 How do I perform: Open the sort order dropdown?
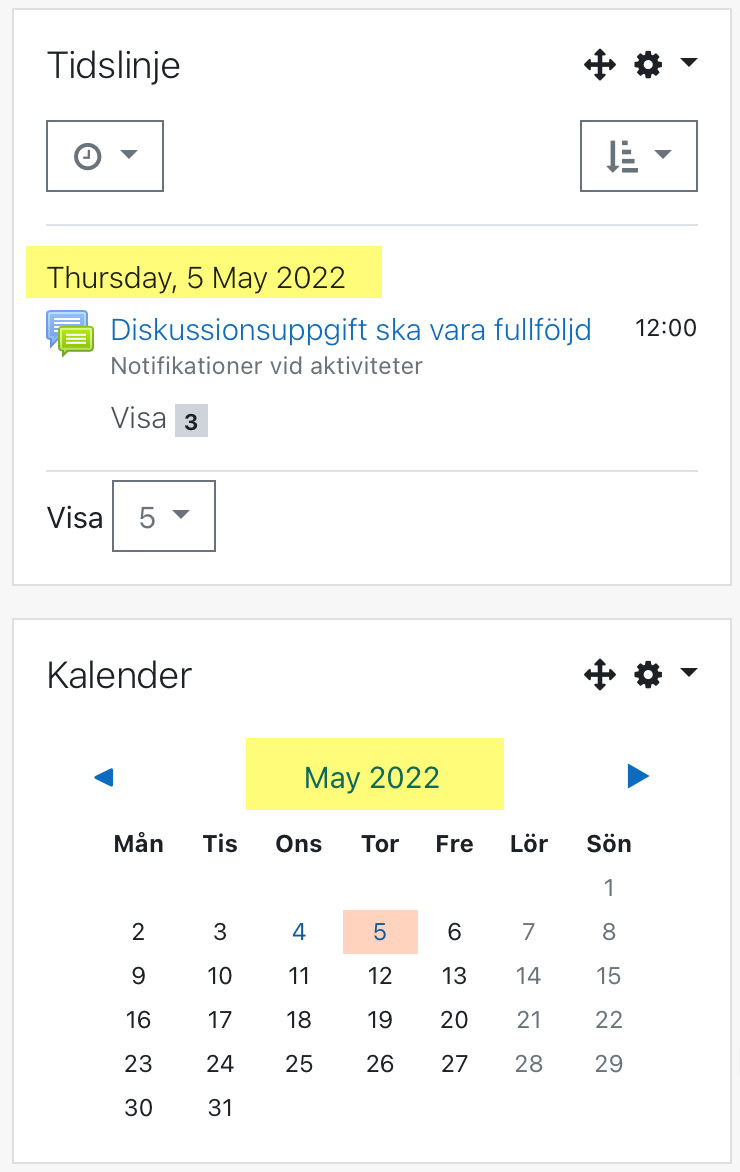pos(638,155)
